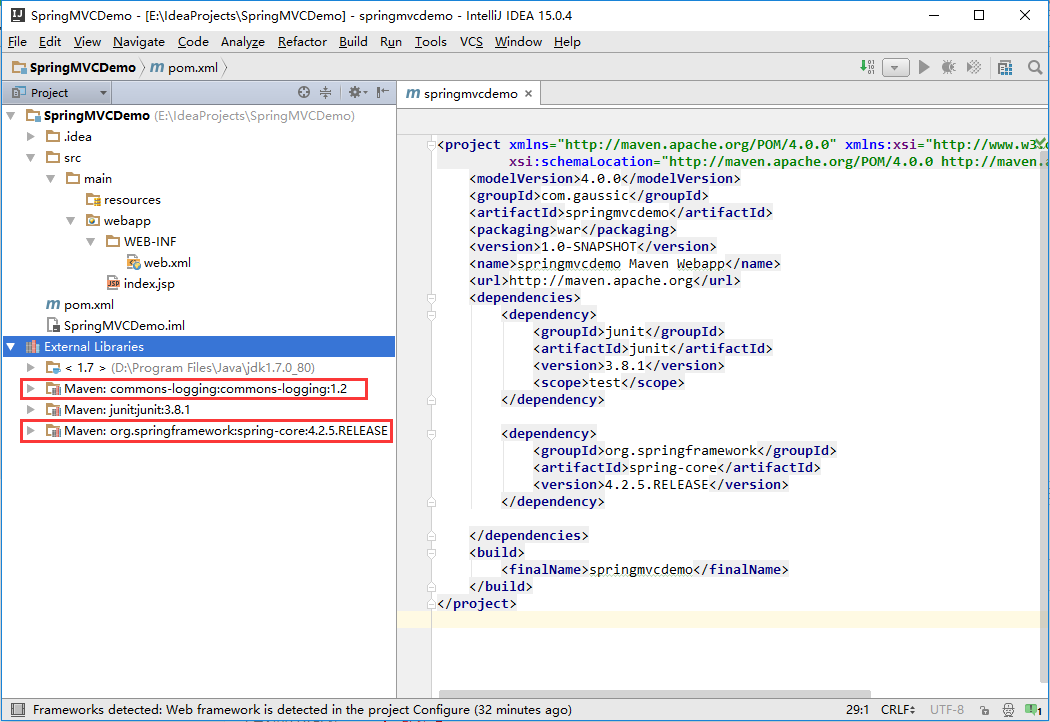This screenshot has height=722, width=1050.
Task: Expand the commons-logging library node
Action: (x=31, y=388)
